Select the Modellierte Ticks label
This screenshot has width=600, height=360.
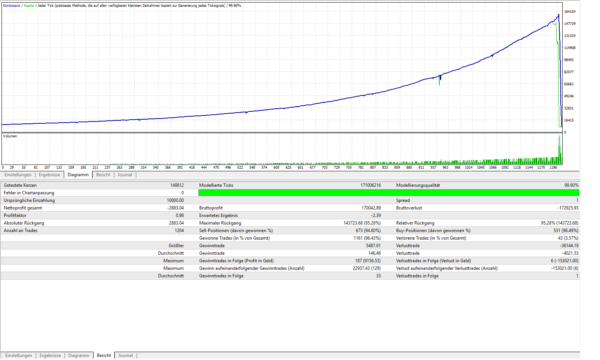(216, 185)
